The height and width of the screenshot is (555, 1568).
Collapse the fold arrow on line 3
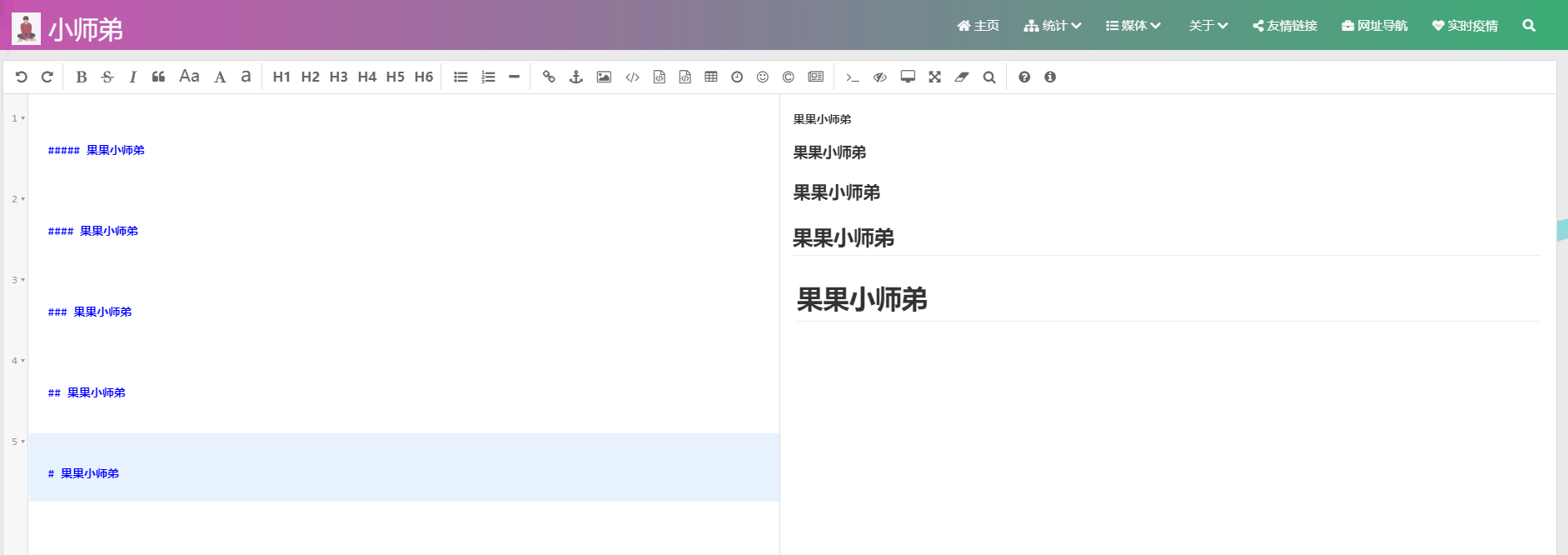[x=22, y=280]
